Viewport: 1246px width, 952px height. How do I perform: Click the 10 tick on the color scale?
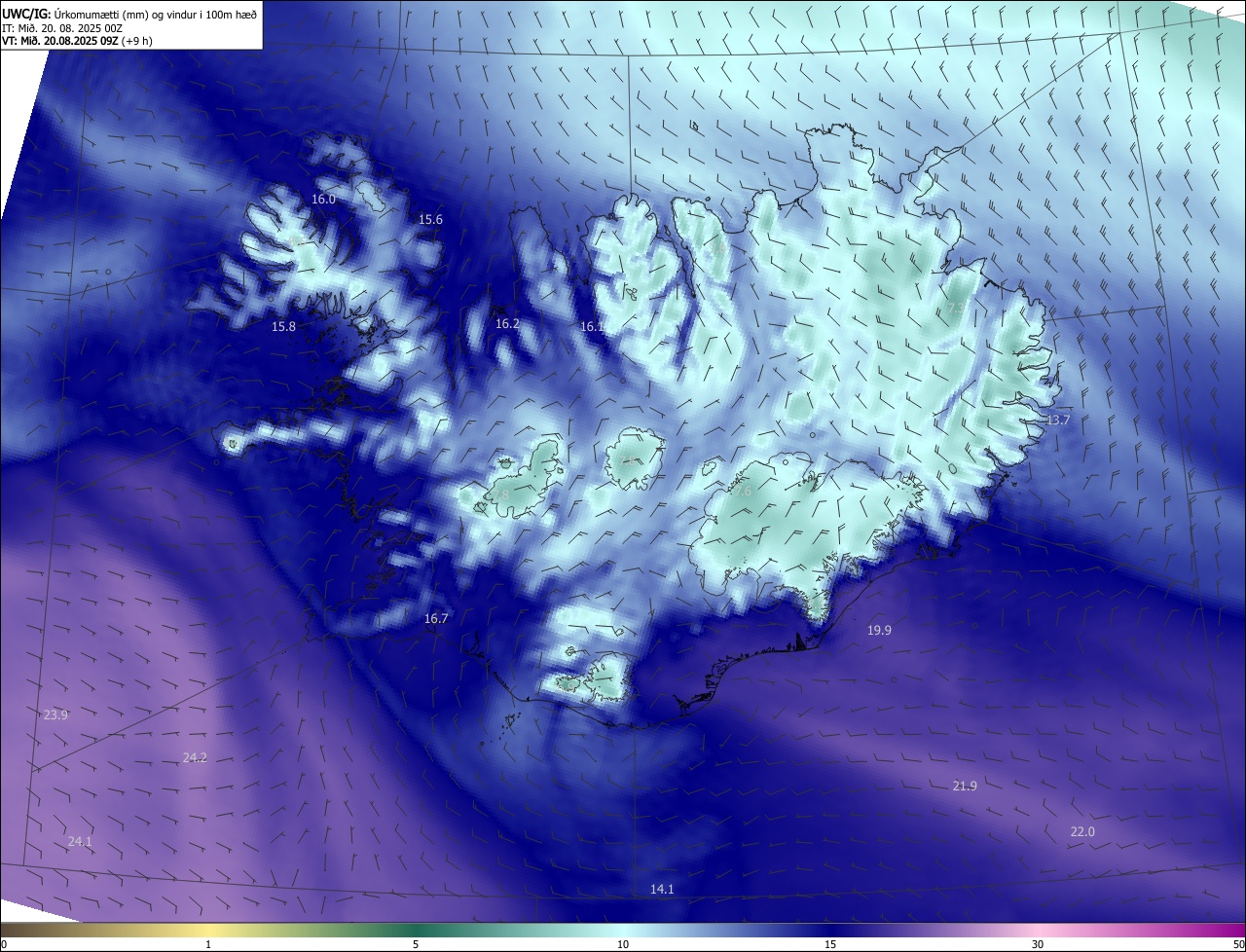click(x=623, y=945)
